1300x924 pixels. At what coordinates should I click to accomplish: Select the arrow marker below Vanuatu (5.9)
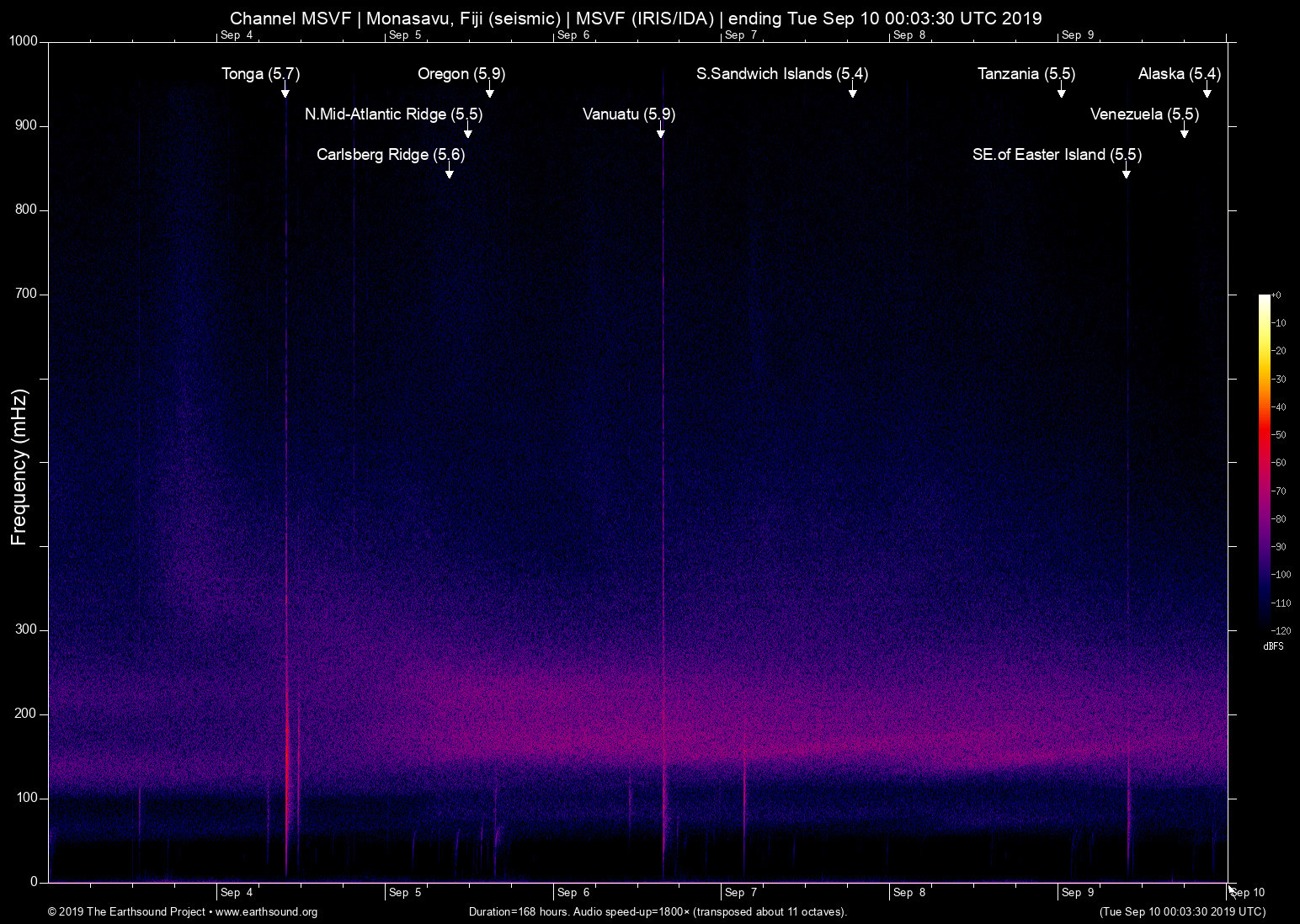[661, 130]
